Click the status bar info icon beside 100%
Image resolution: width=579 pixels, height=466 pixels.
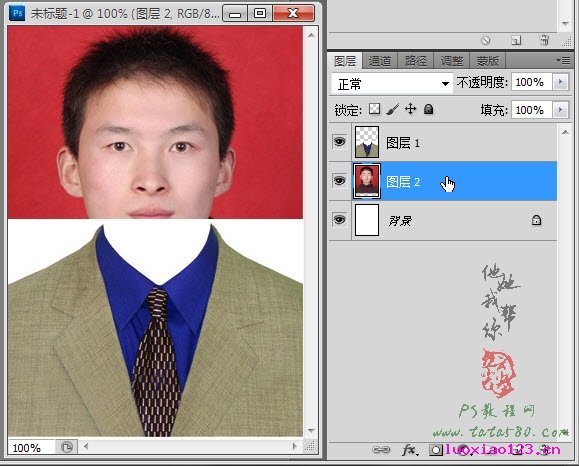point(66,448)
